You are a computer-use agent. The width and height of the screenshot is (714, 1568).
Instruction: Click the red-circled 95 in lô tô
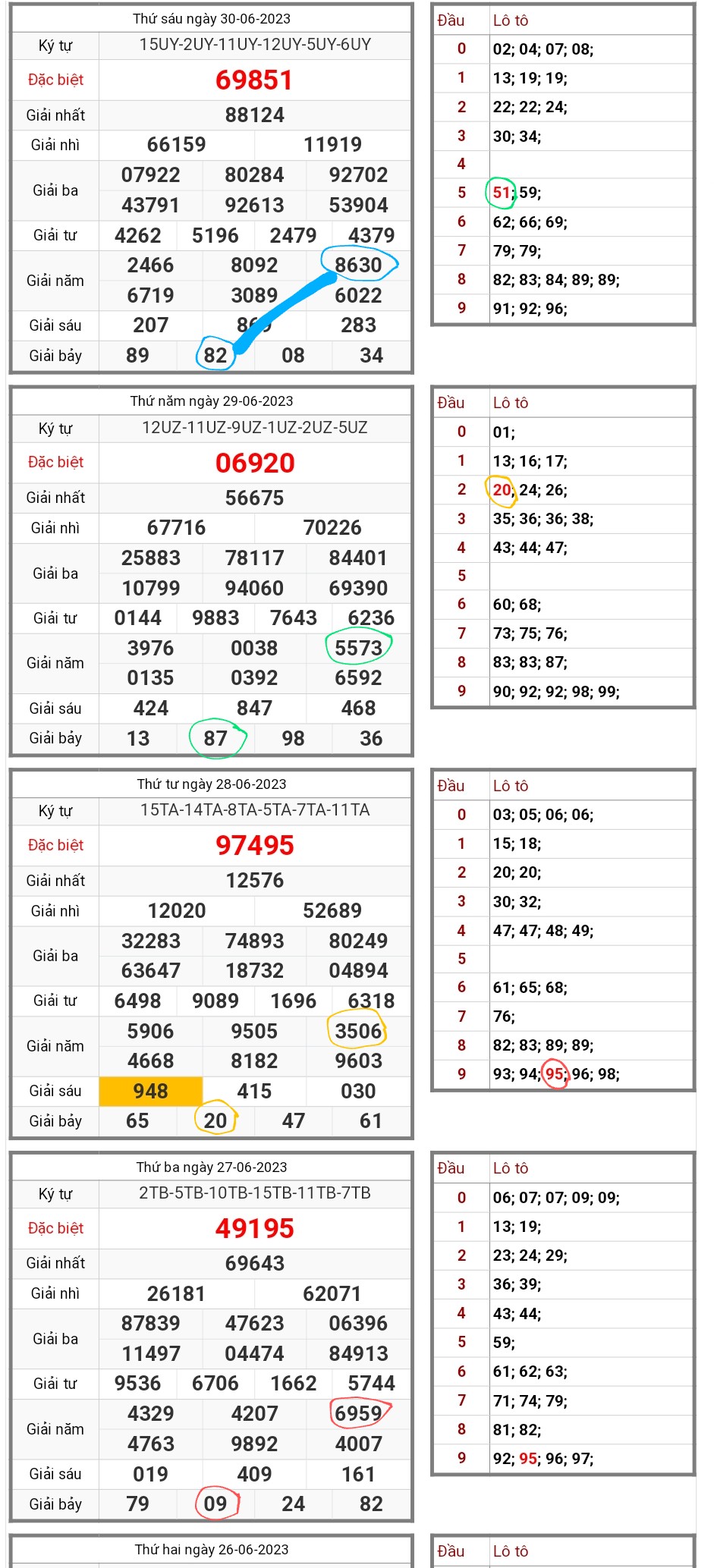tap(555, 1074)
